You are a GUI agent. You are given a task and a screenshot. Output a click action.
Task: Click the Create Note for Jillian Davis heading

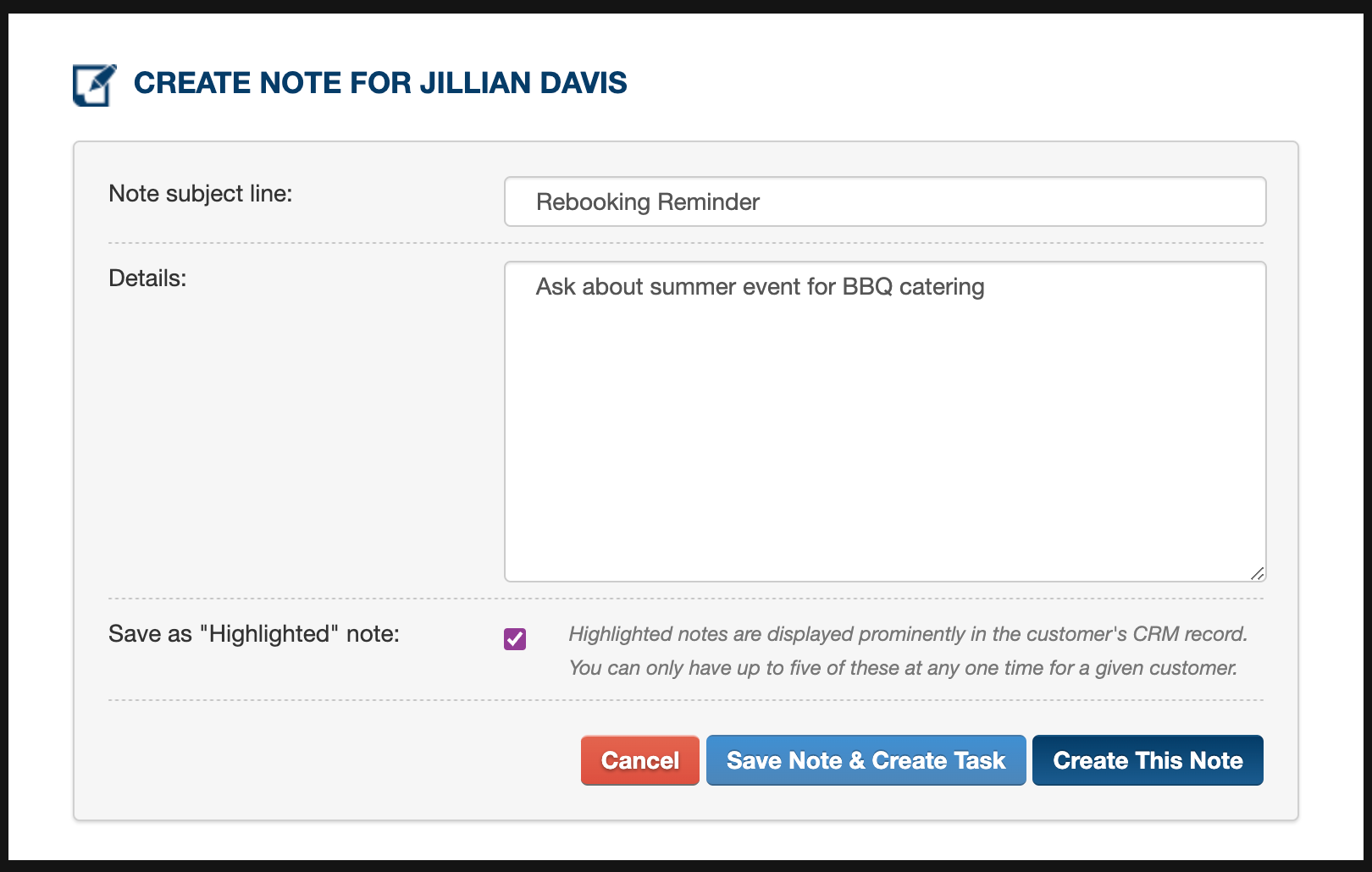[x=380, y=83]
